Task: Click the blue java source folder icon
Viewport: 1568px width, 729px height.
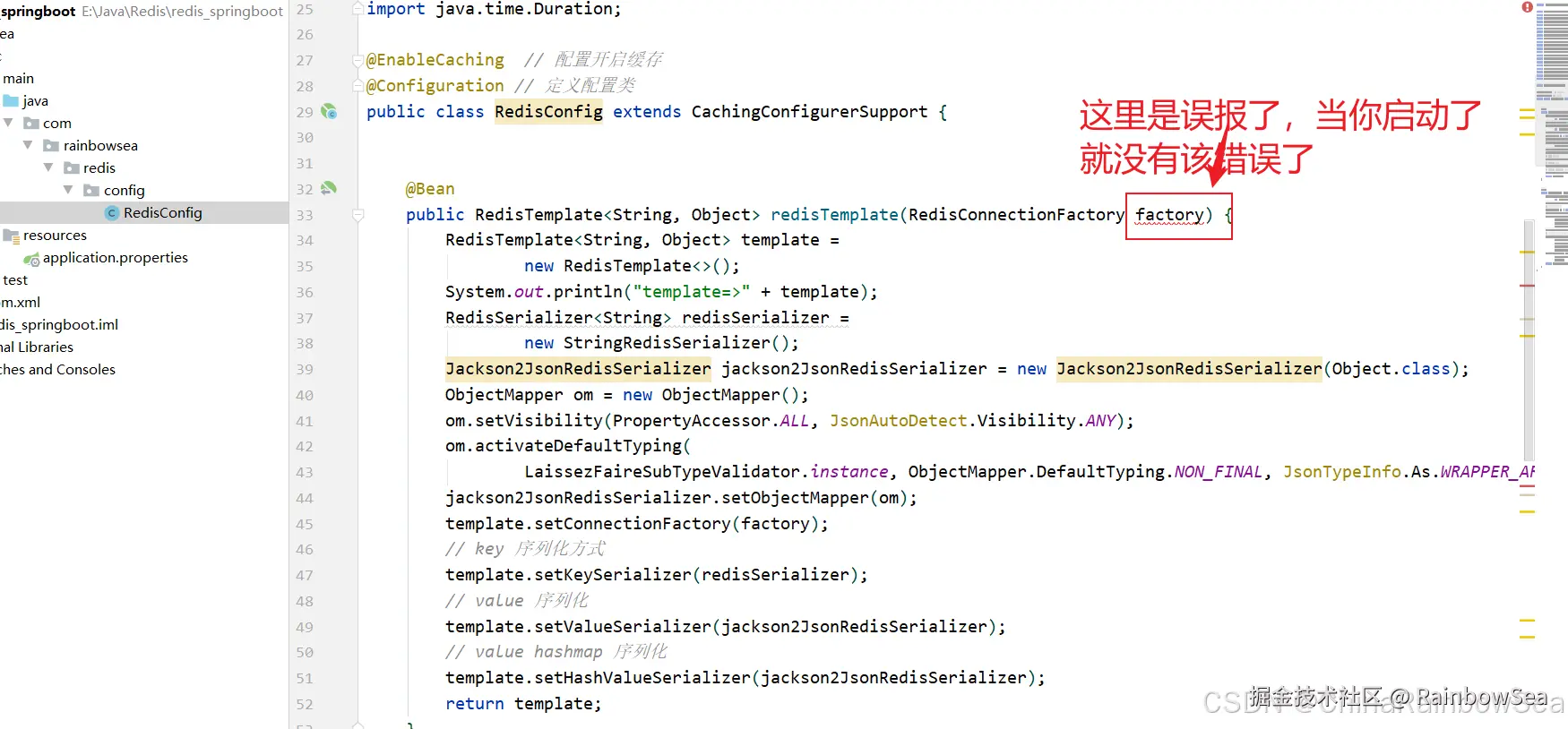Action: [x=11, y=100]
